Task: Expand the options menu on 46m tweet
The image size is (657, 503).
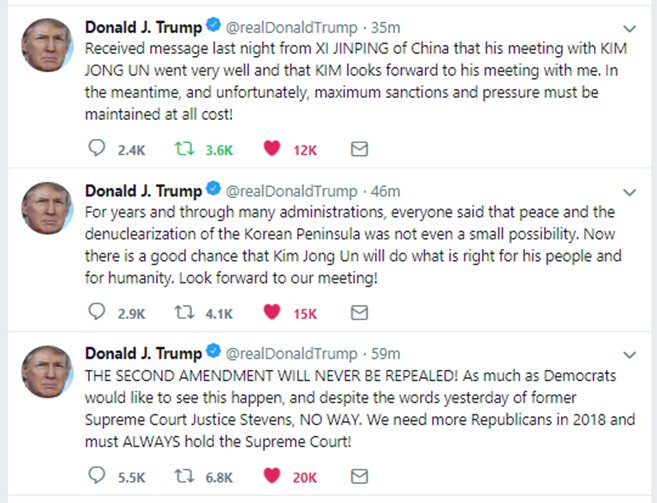Action: [629, 191]
